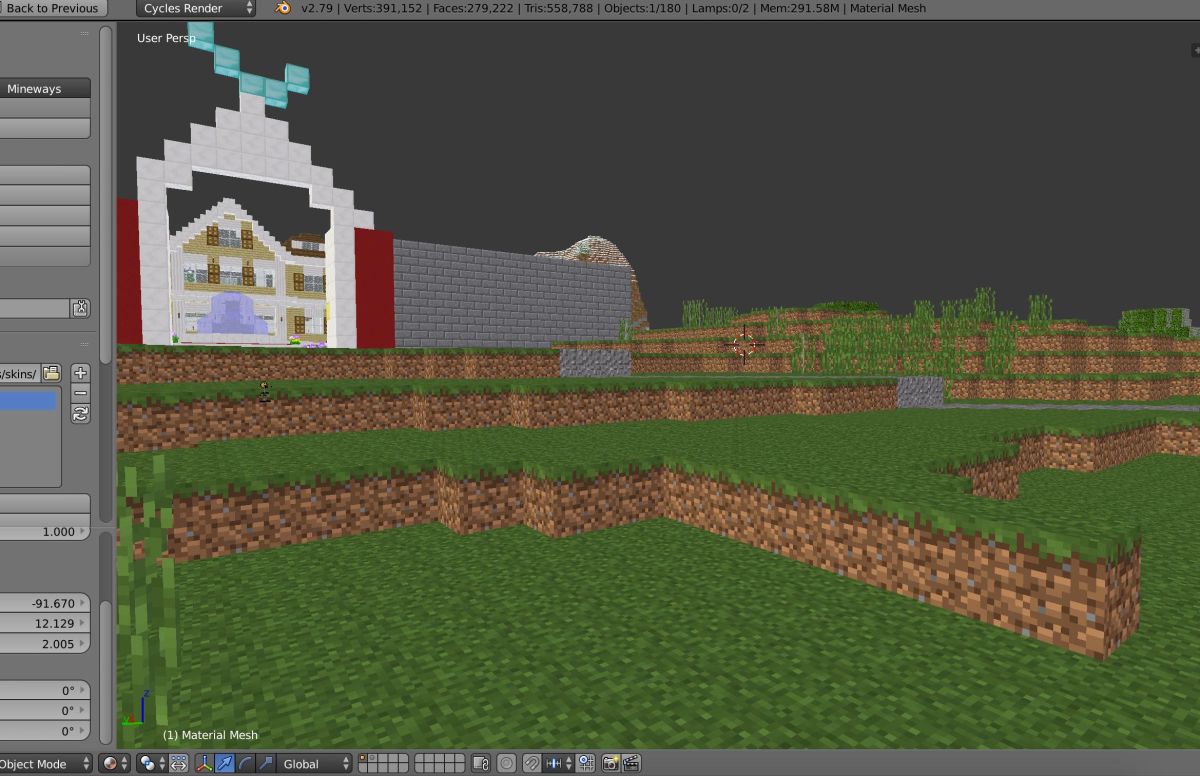Toggle manipulate center points only
1200x776 pixels.
pos(178,763)
